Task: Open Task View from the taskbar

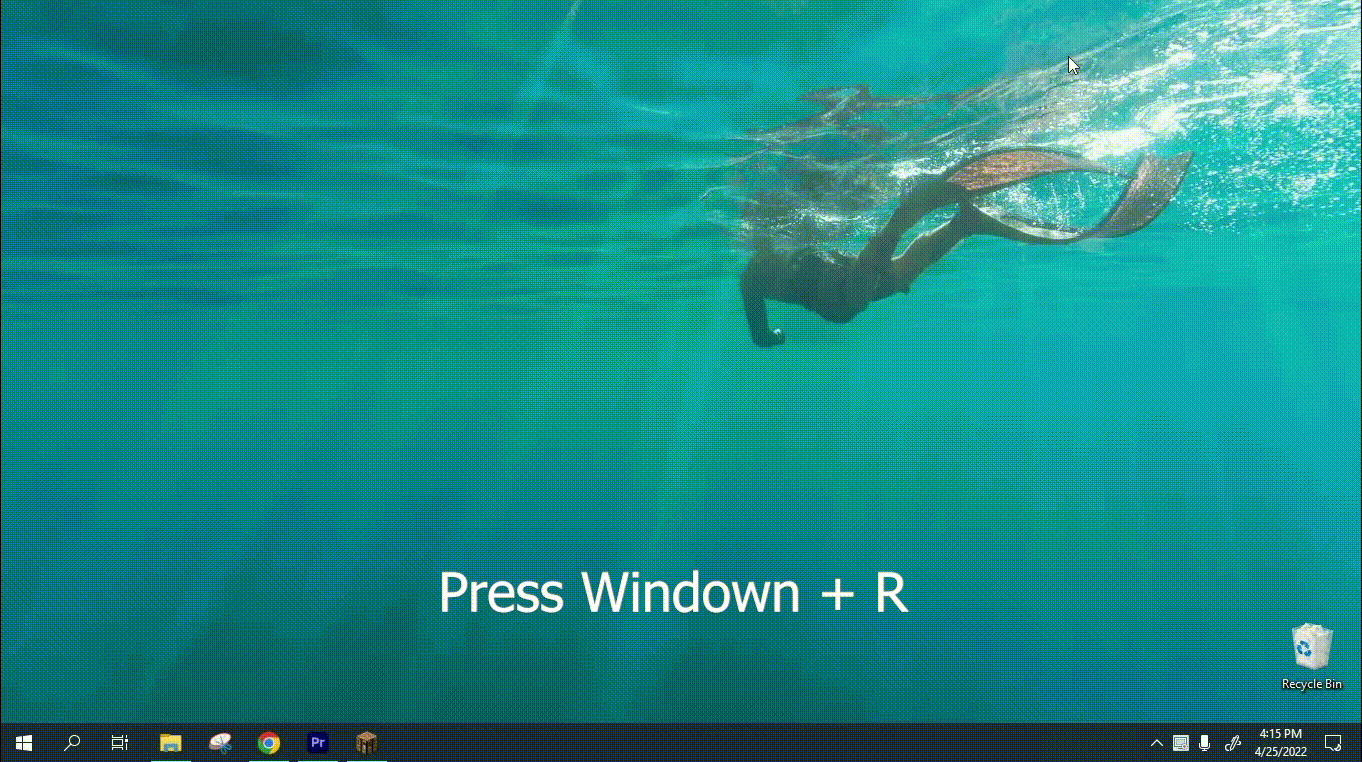Action: click(119, 743)
